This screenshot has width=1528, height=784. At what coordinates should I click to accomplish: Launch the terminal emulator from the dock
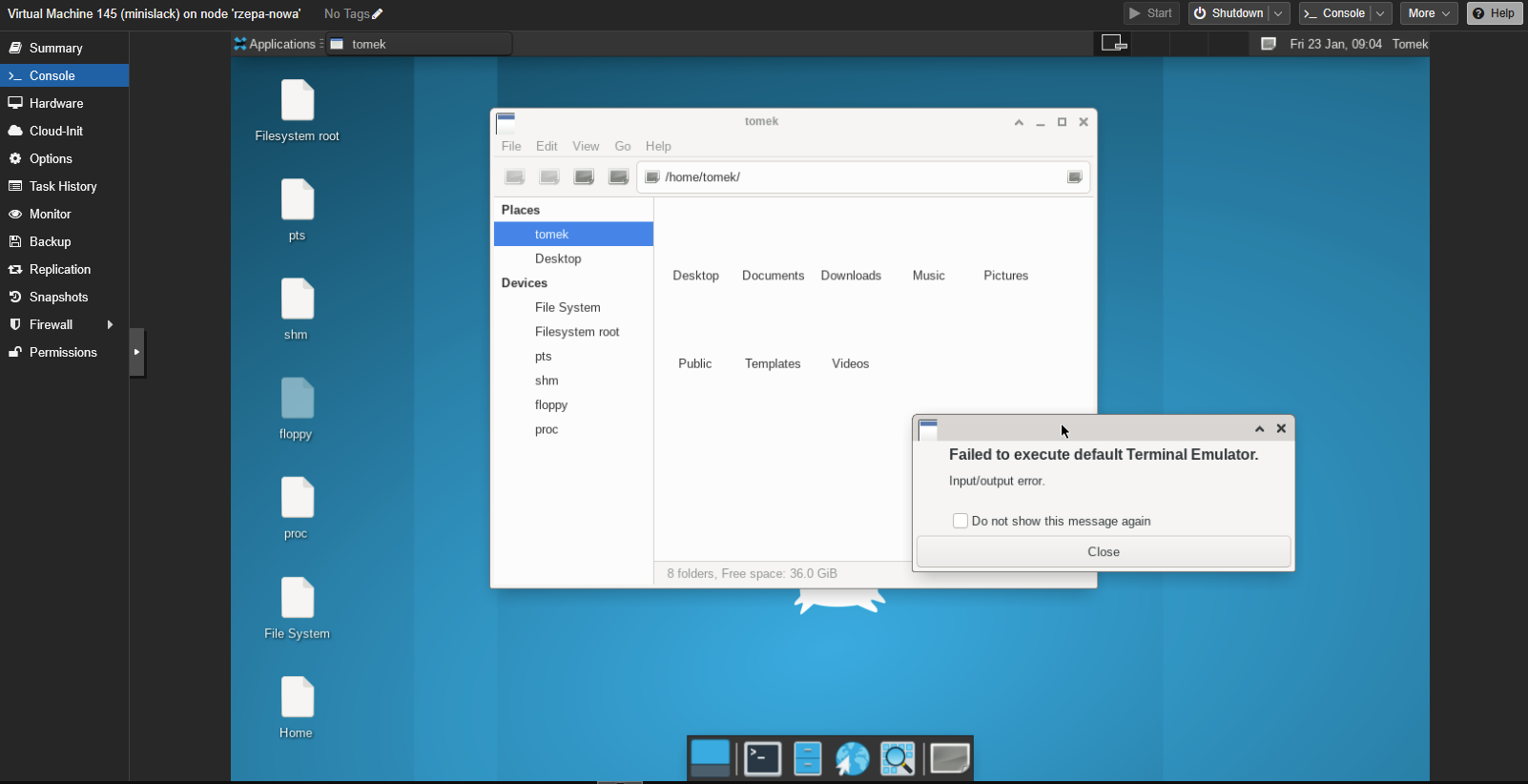pyautogui.click(x=762, y=759)
